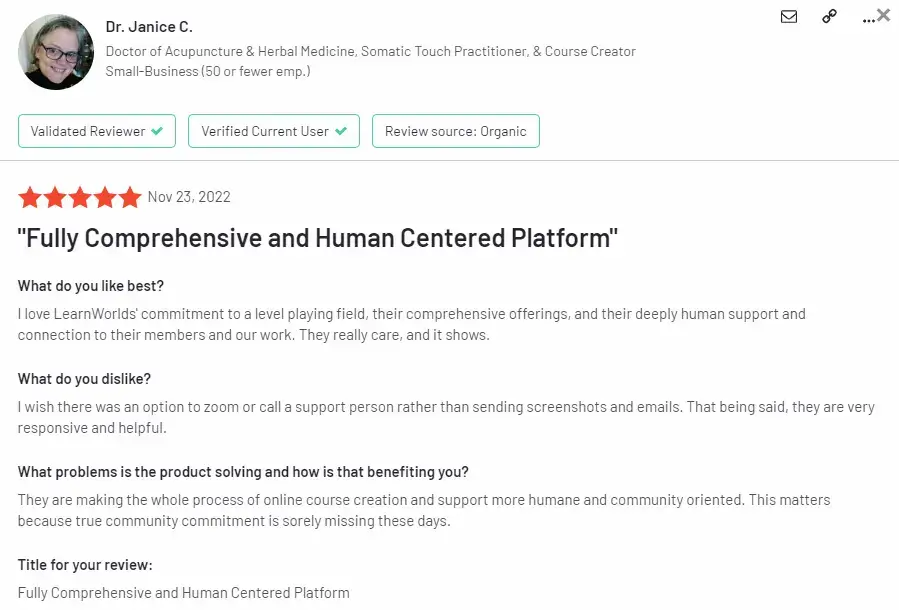Close the review popup with X
This screenshot has height=610, width=899.
pos(884,15)
